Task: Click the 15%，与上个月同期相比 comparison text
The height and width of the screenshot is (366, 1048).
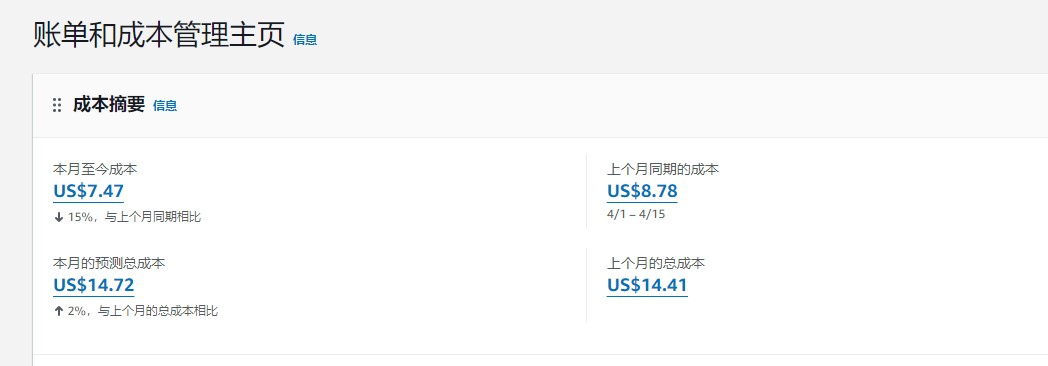Action: pyautogui.click(x=134, y=217)
